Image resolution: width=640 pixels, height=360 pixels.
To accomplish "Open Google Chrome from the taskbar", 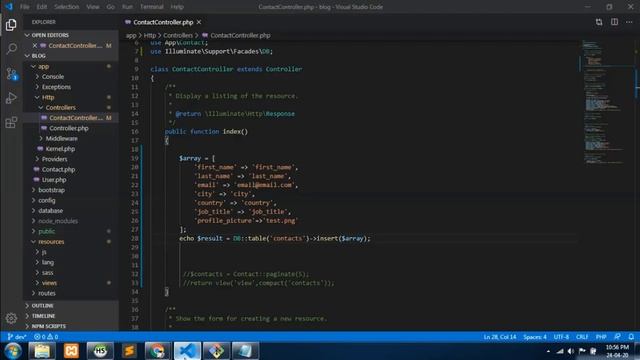I will click(x=157, y=351).
